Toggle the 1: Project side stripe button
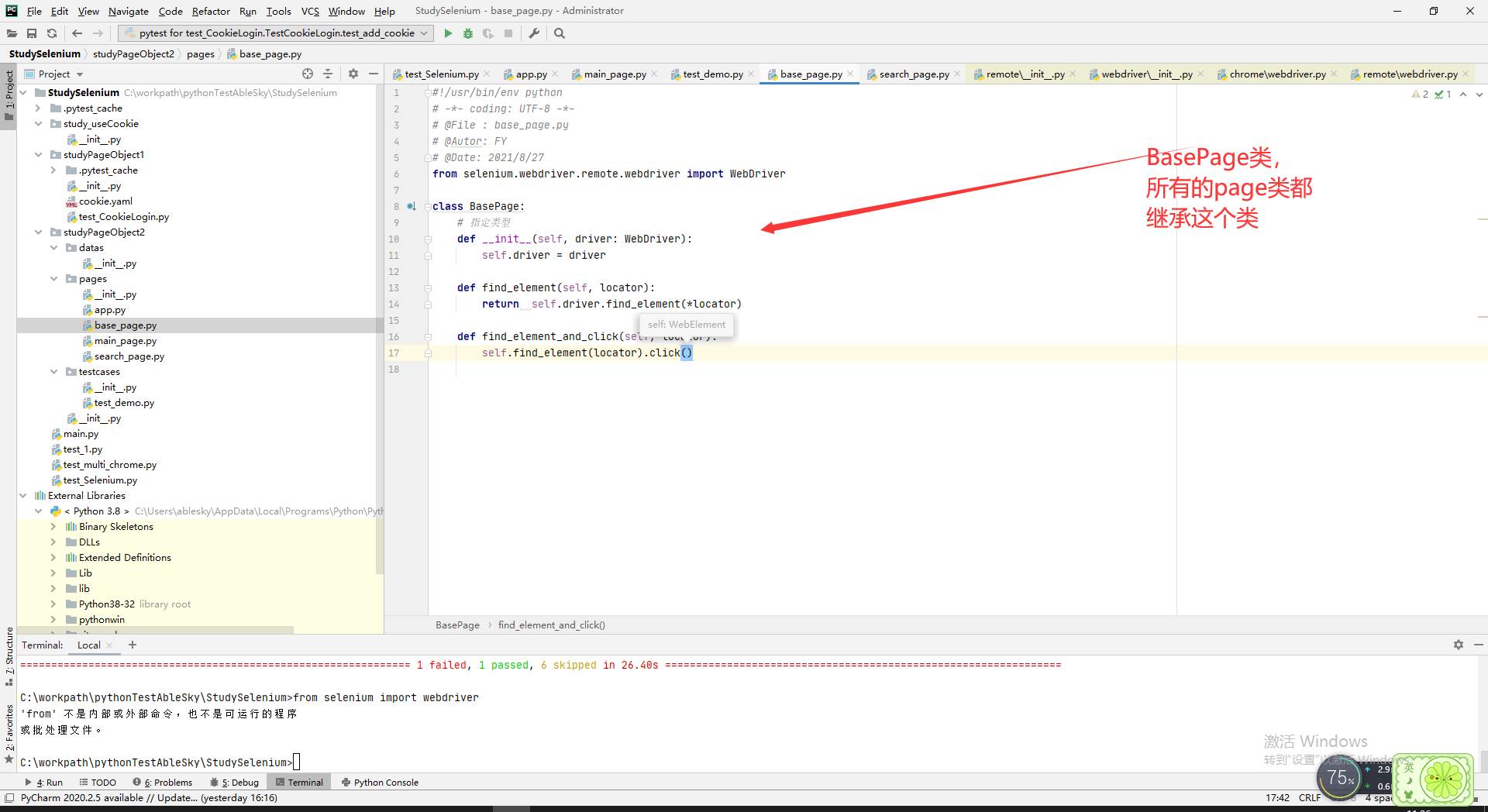 (9, 95)
